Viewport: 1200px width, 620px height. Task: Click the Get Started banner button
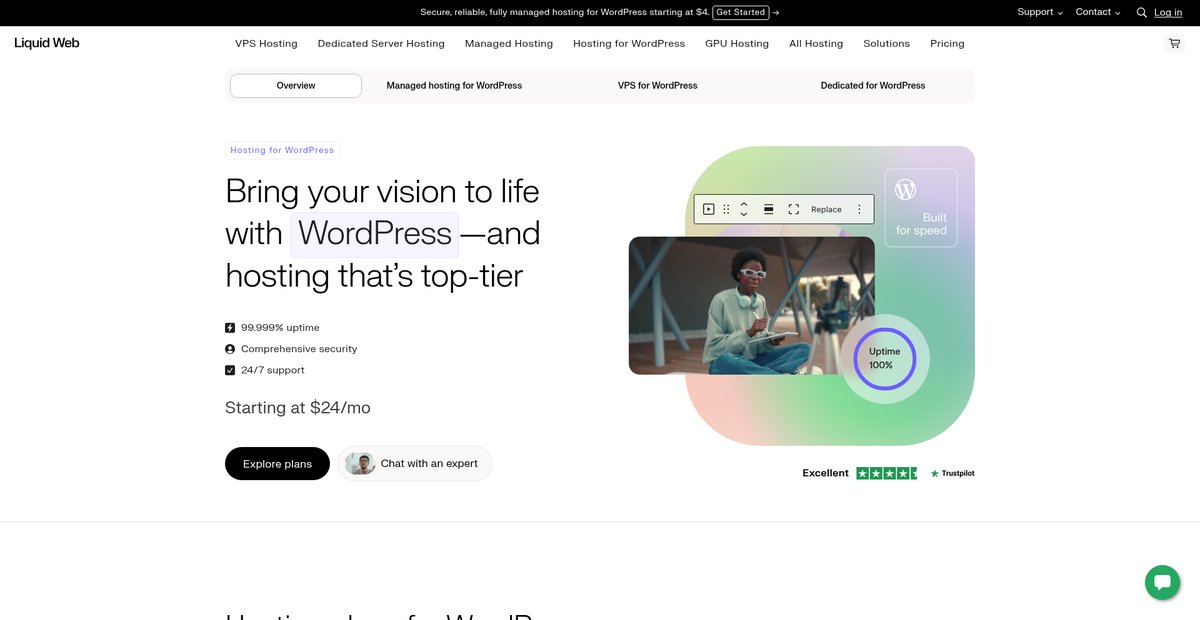(x=741, y=12)
